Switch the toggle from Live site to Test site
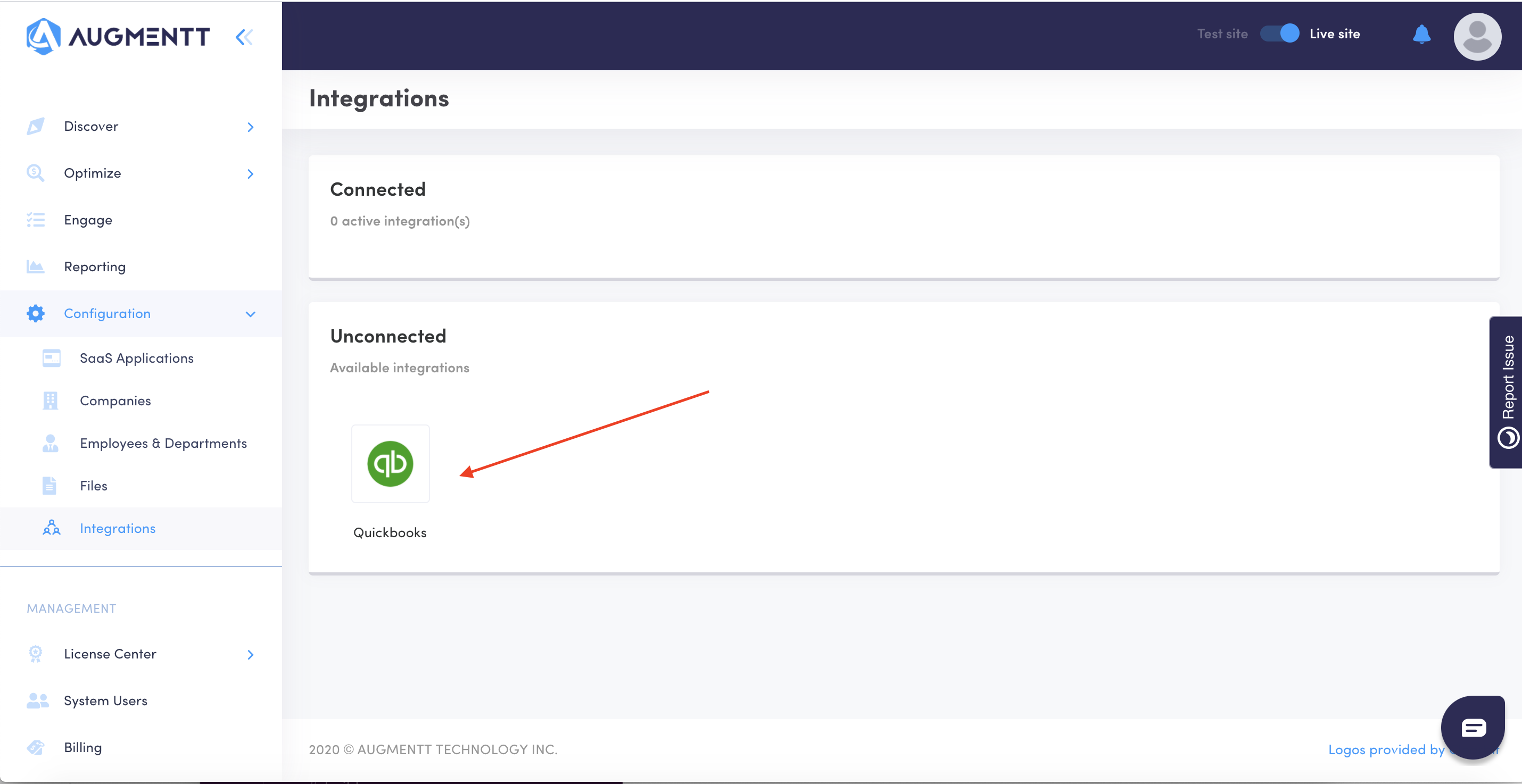 (x=1279, y=34)
